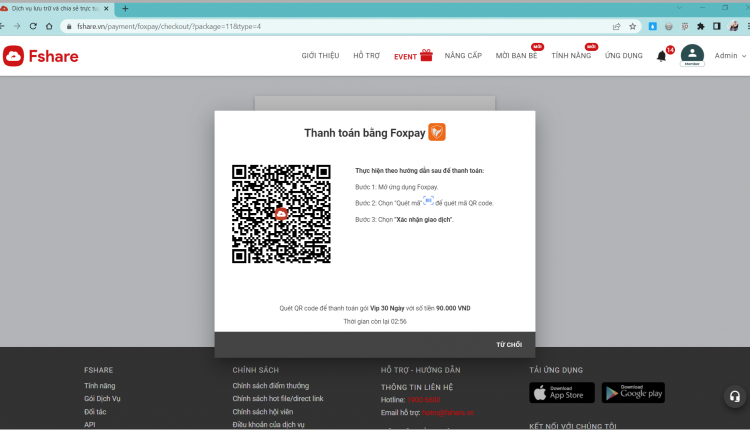Open the TÍNH NĂNG menu
The height and width of the screenshot is (430, 750).
click(571, 55)
